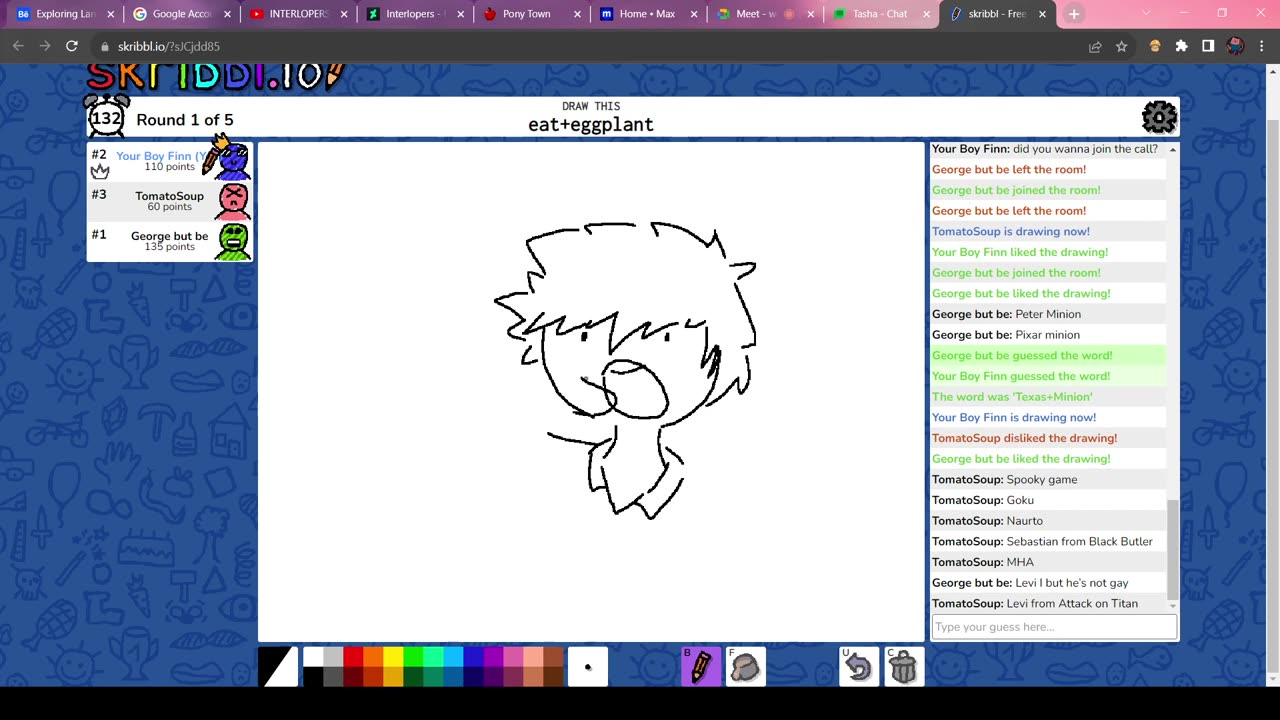Open the brush size selector
The width and height of the screenshot is (1280, 720).
588,667
